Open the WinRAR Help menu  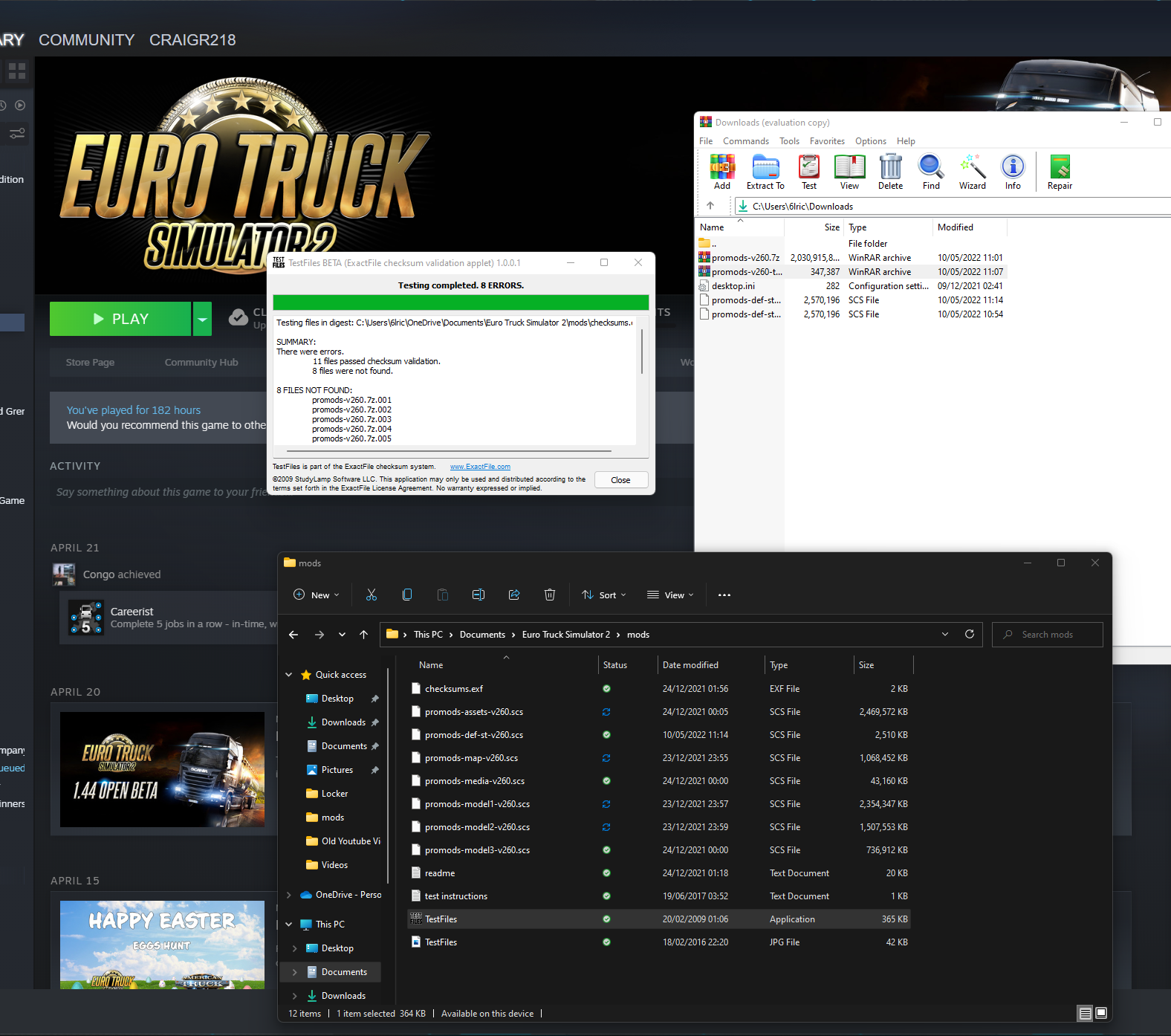click(906, 141)
